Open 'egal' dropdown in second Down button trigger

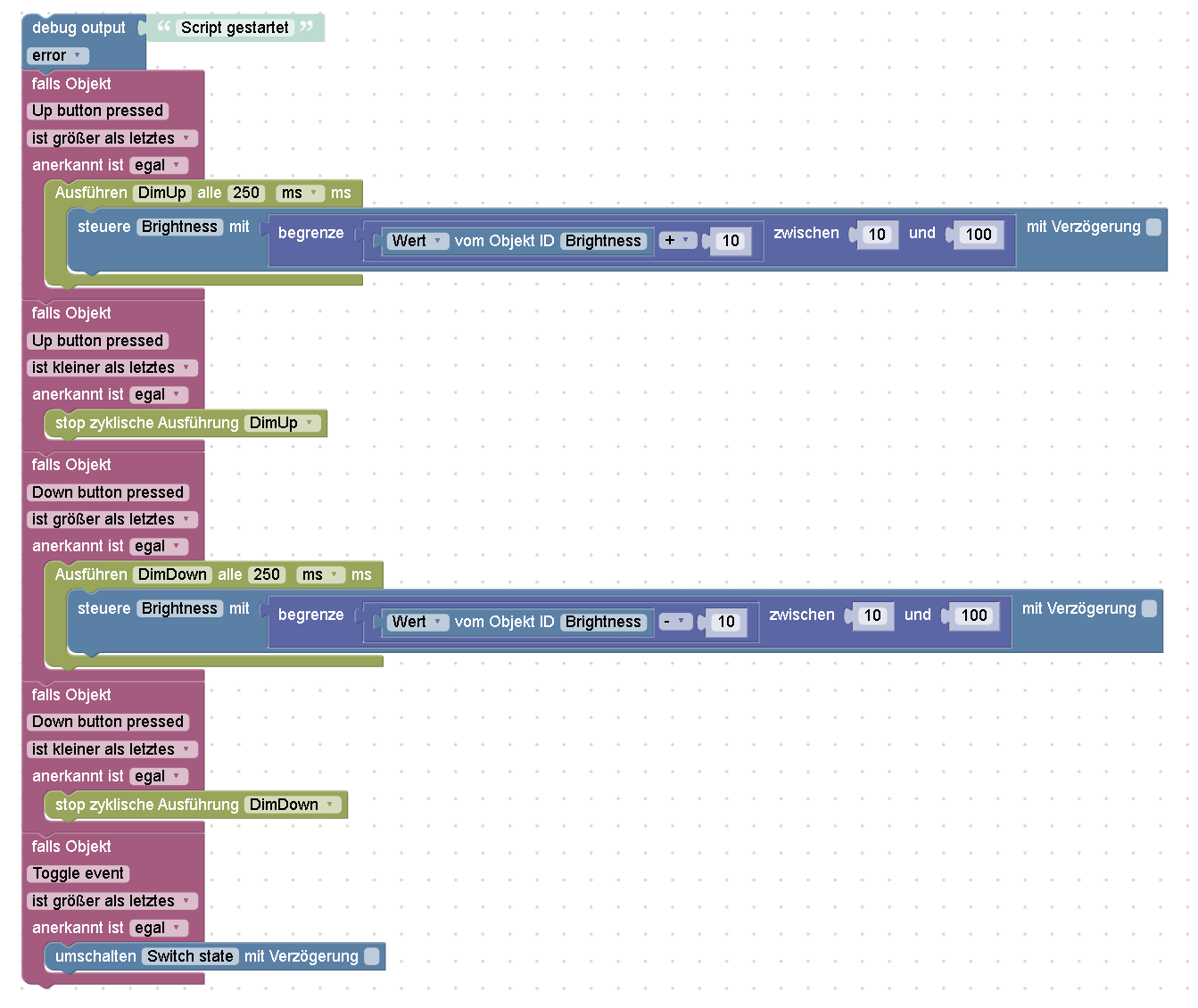[x=159, y=776]
